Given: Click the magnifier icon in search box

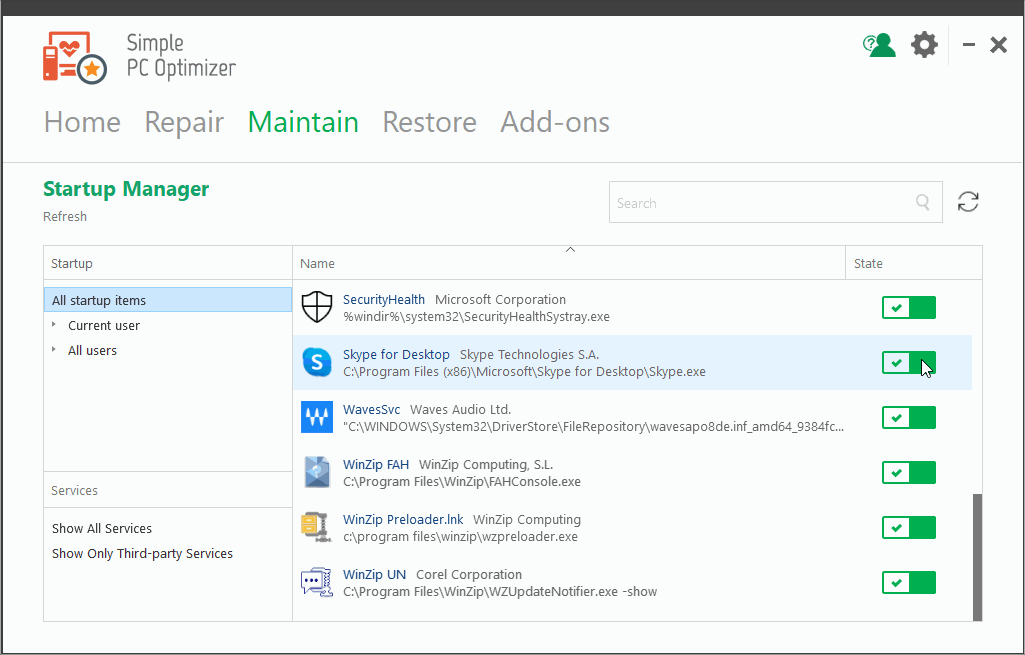Looking at the screenshot, I should pos(923,202).
